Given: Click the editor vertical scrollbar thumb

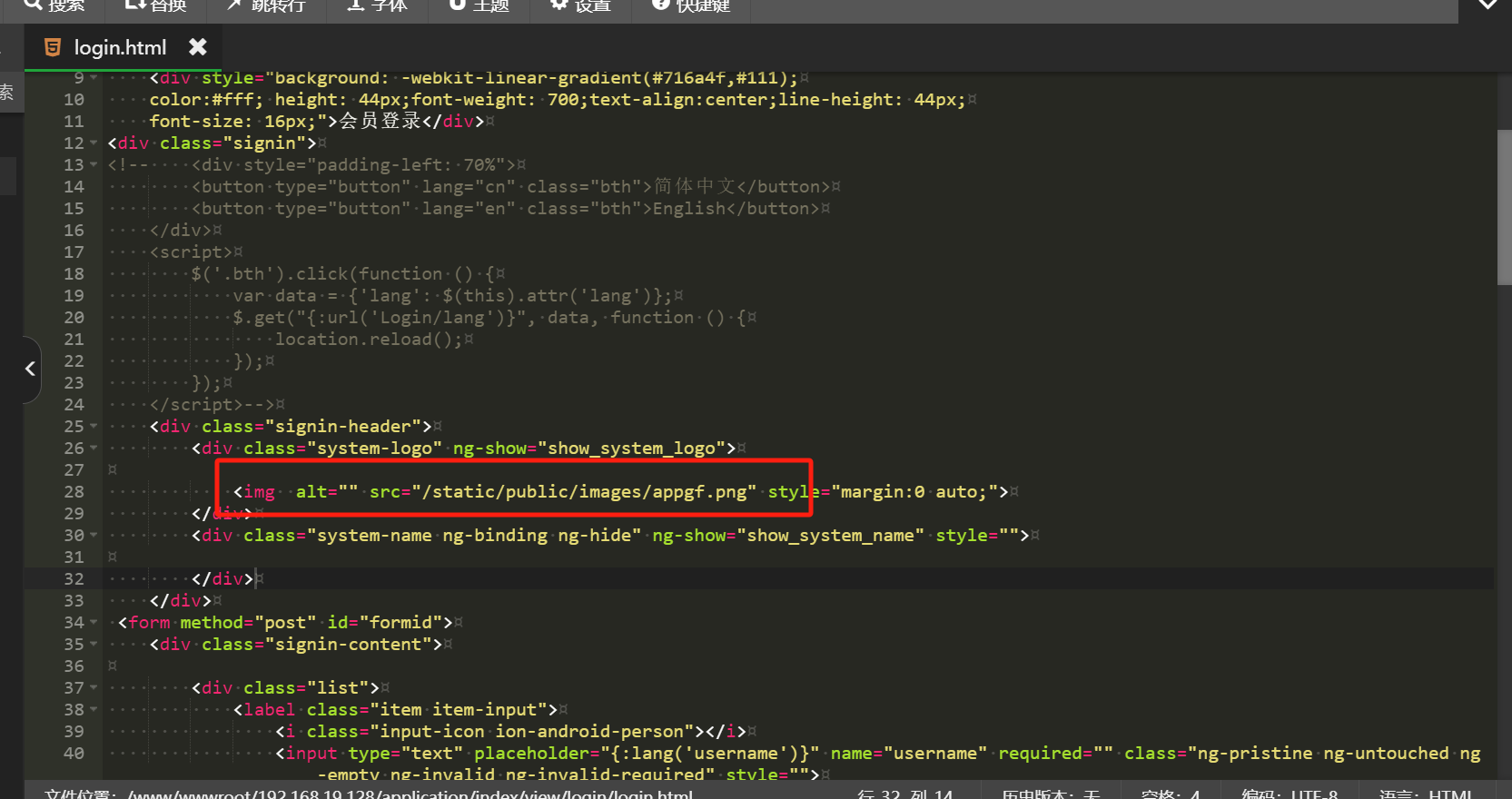Looking at the screenshot, I should point(1504,208).
